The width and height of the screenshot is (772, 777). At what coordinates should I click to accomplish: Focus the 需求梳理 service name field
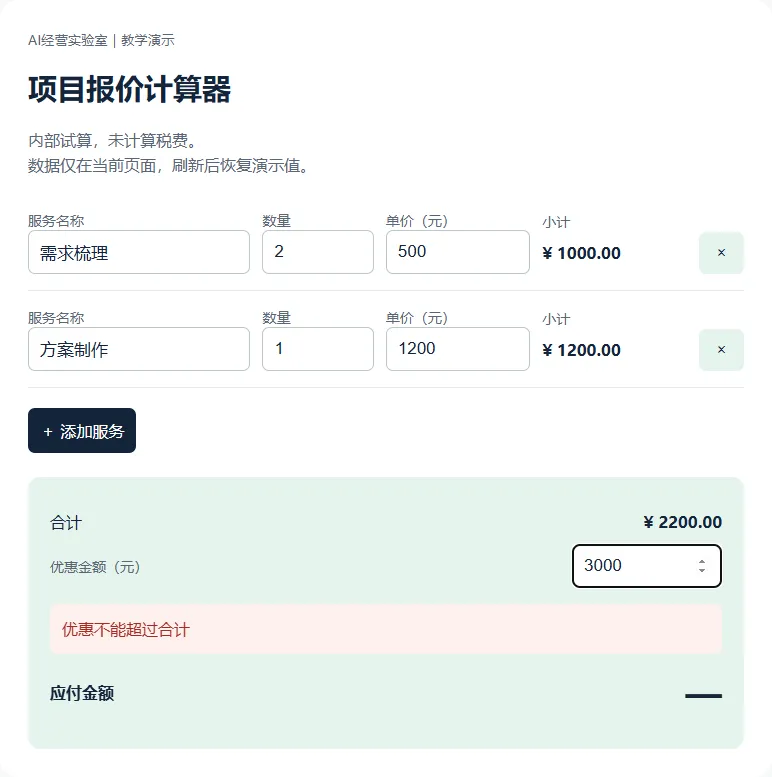click(139, 252)
